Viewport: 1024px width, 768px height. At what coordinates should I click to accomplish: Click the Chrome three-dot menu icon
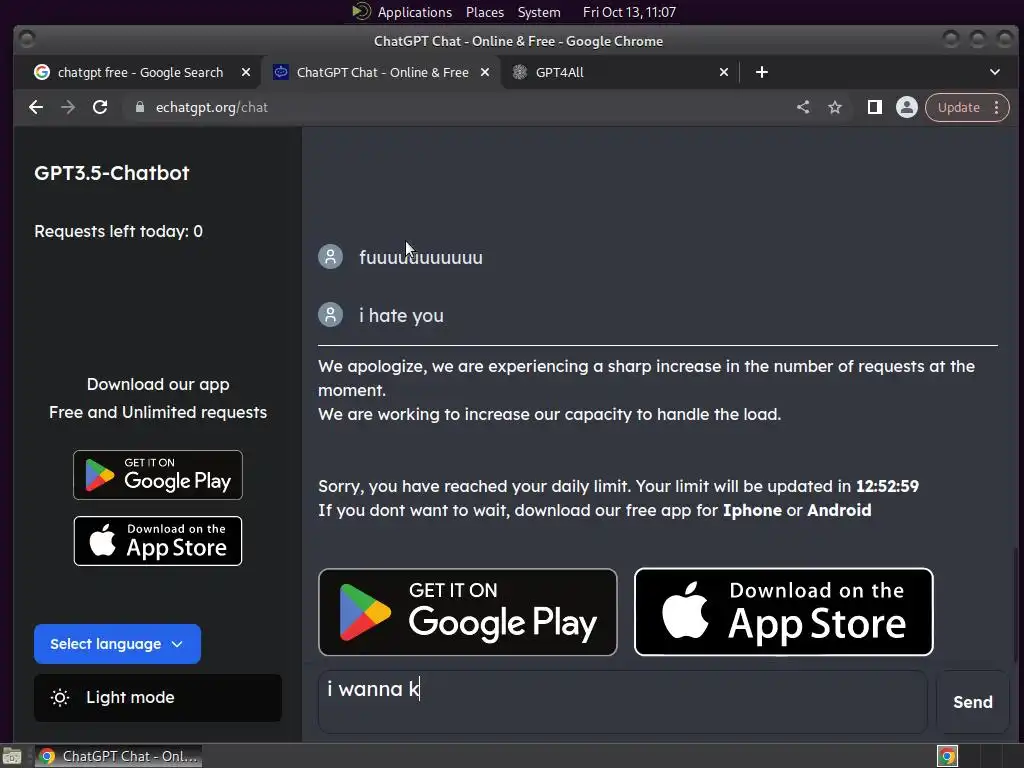(x=997, y=107)
